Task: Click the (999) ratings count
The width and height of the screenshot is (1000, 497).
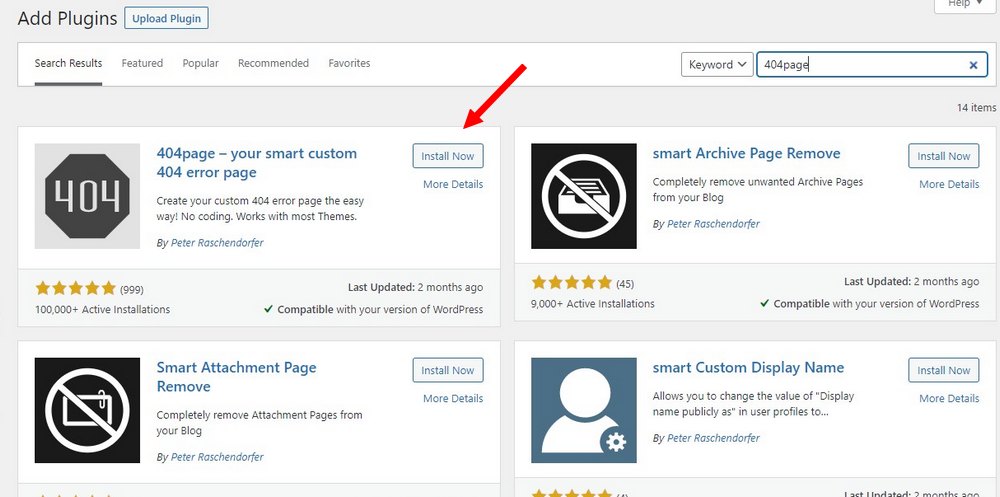Action: click(x=132, y=290)
